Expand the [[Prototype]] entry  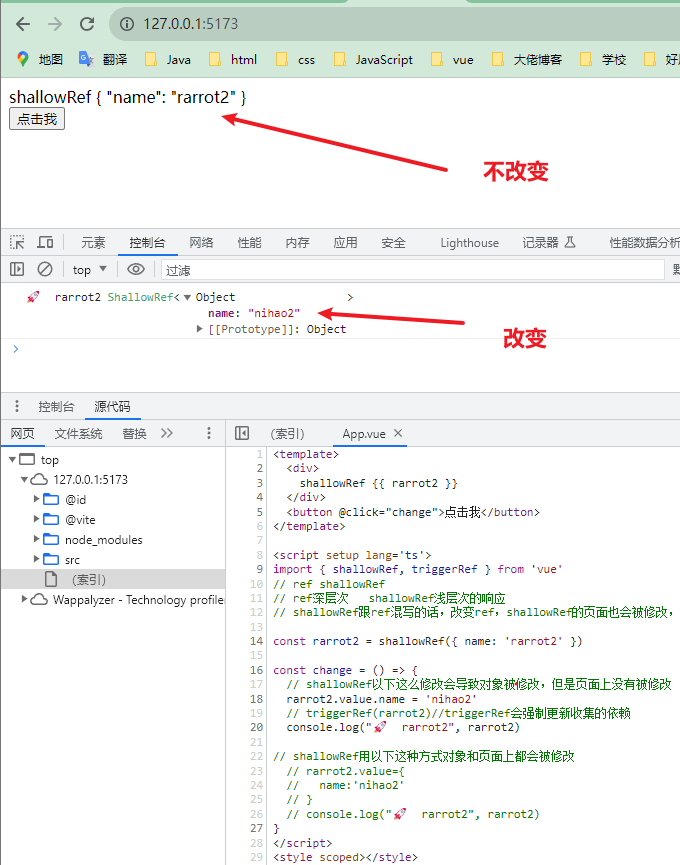tap(200, 329)
